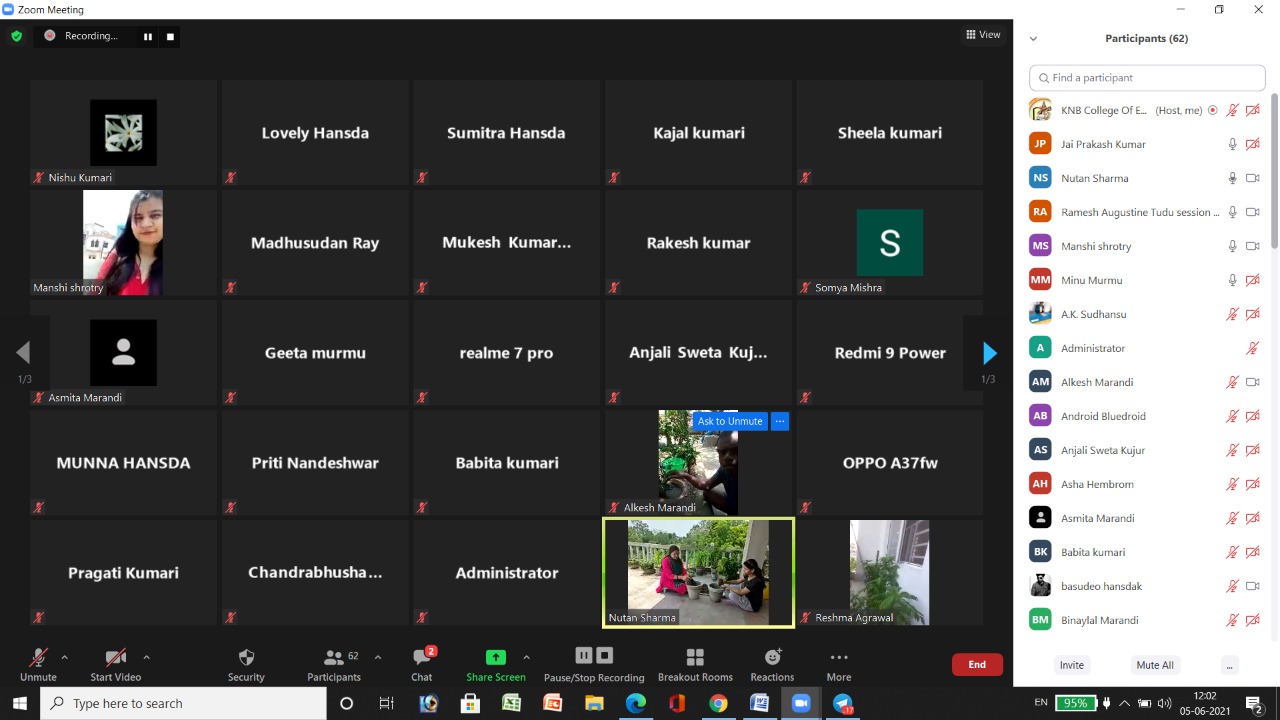Viewport: 1280px width, 720px height.
Task: Select Asha Hembrom in participants list
Action: (x=1147, y=484)
